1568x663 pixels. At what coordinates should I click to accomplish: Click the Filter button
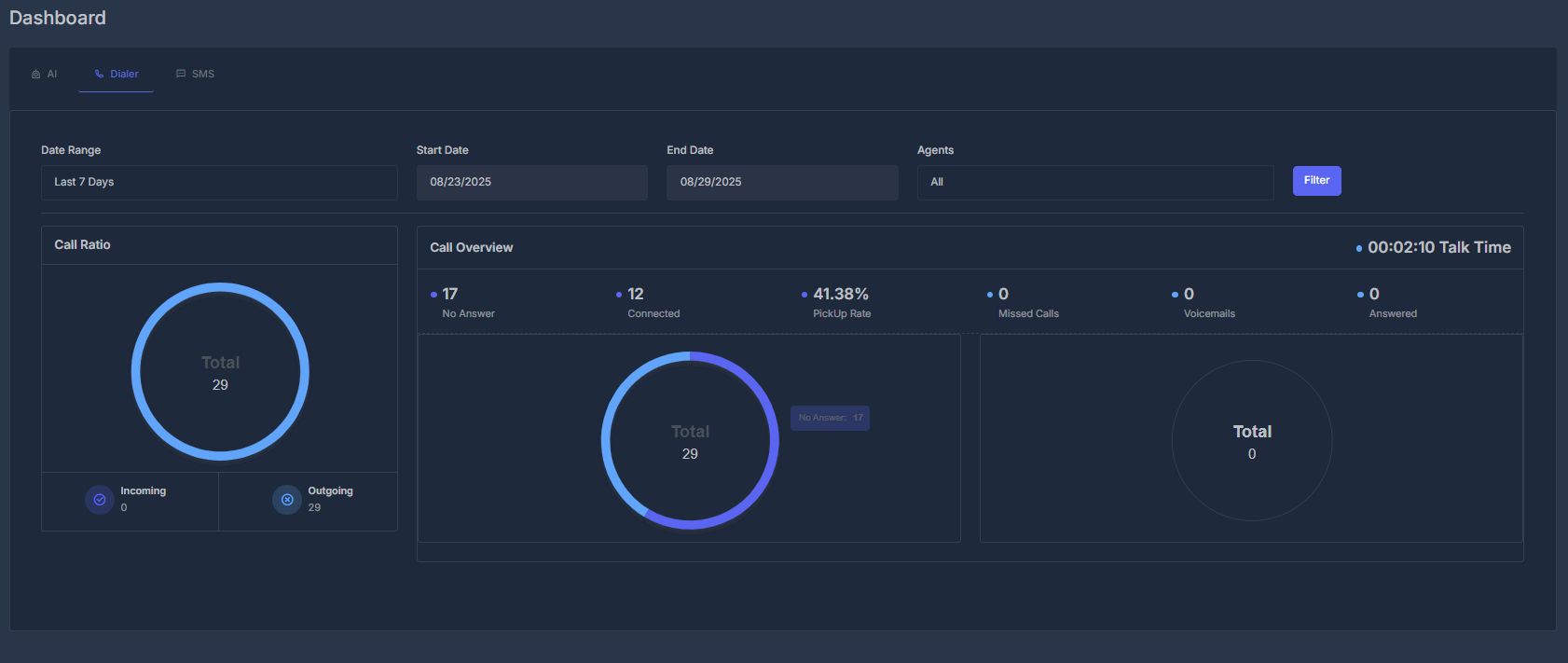point(1316,181)
